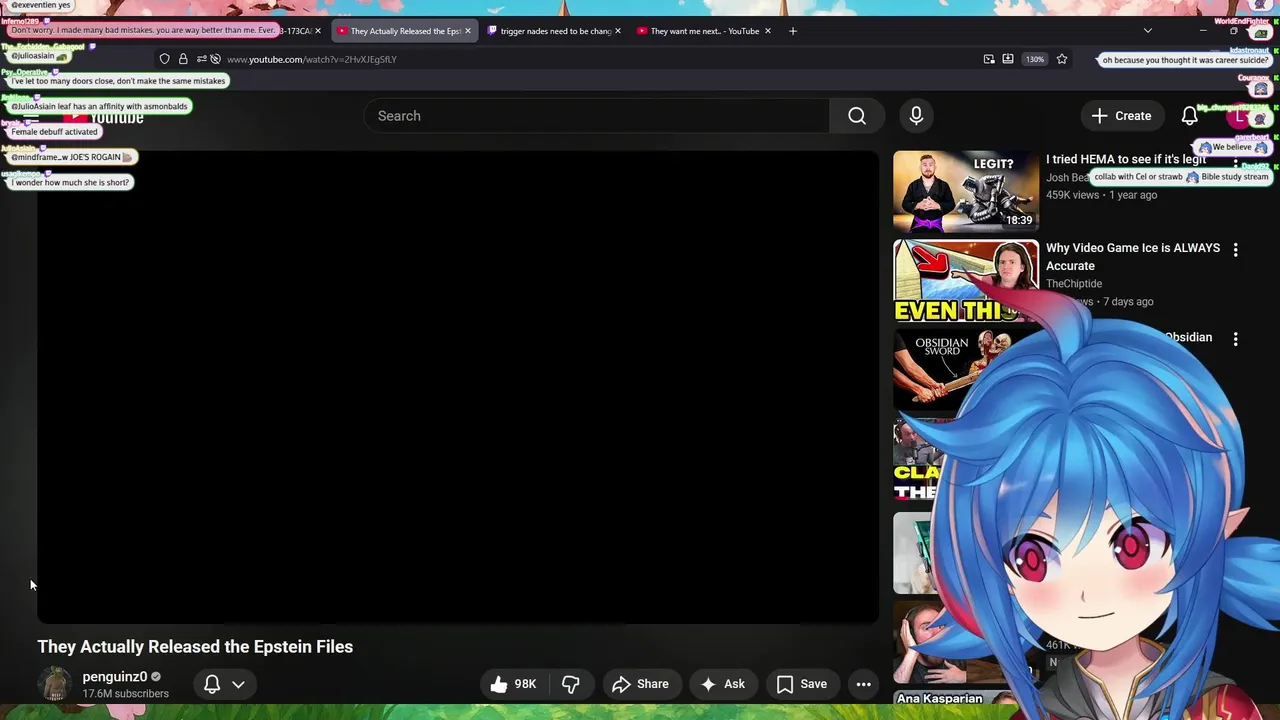Open menu for 'Why Video Game Ice' video
The image size is (1280, 720).
pyautogui.click(x=1235, y=250)
